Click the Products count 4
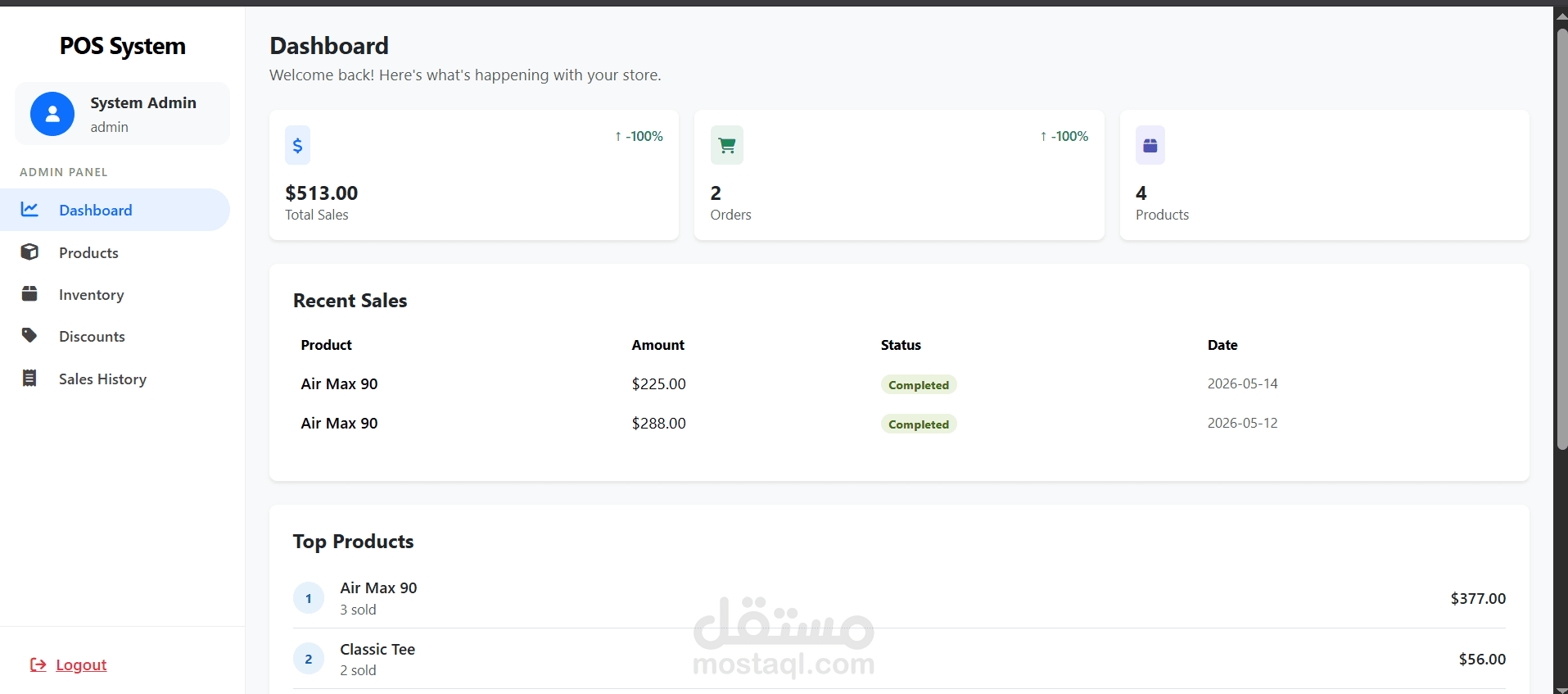The image size is (1568, 694). click(1141, 193)
